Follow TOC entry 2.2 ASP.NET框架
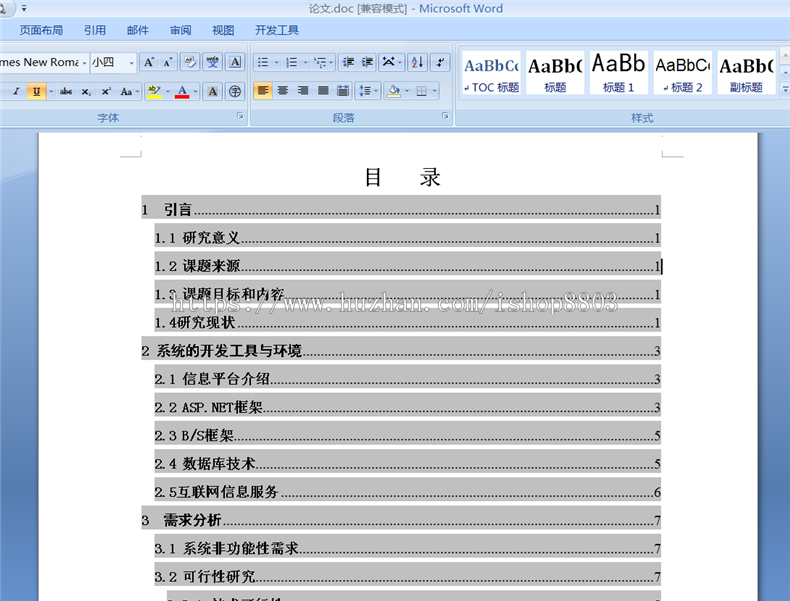The width and height of the screenshot is (790, 601). click(x=408, y=407)
